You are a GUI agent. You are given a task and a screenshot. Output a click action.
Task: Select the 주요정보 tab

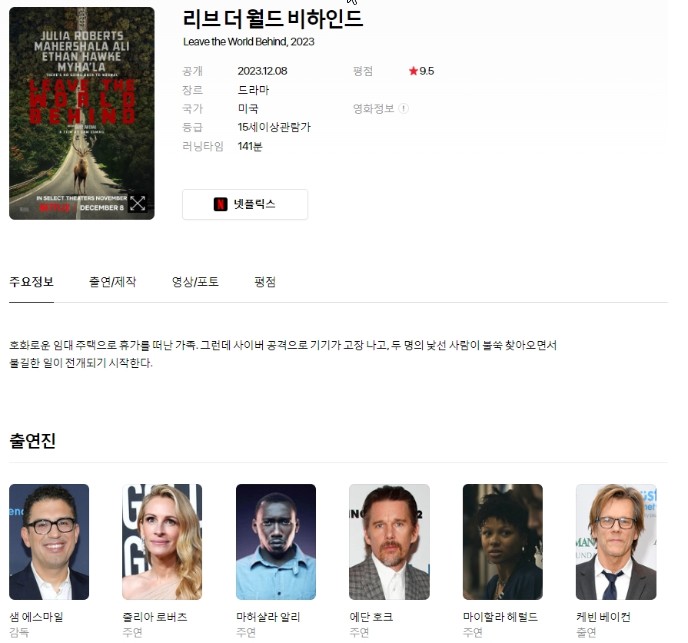point(31,282)
